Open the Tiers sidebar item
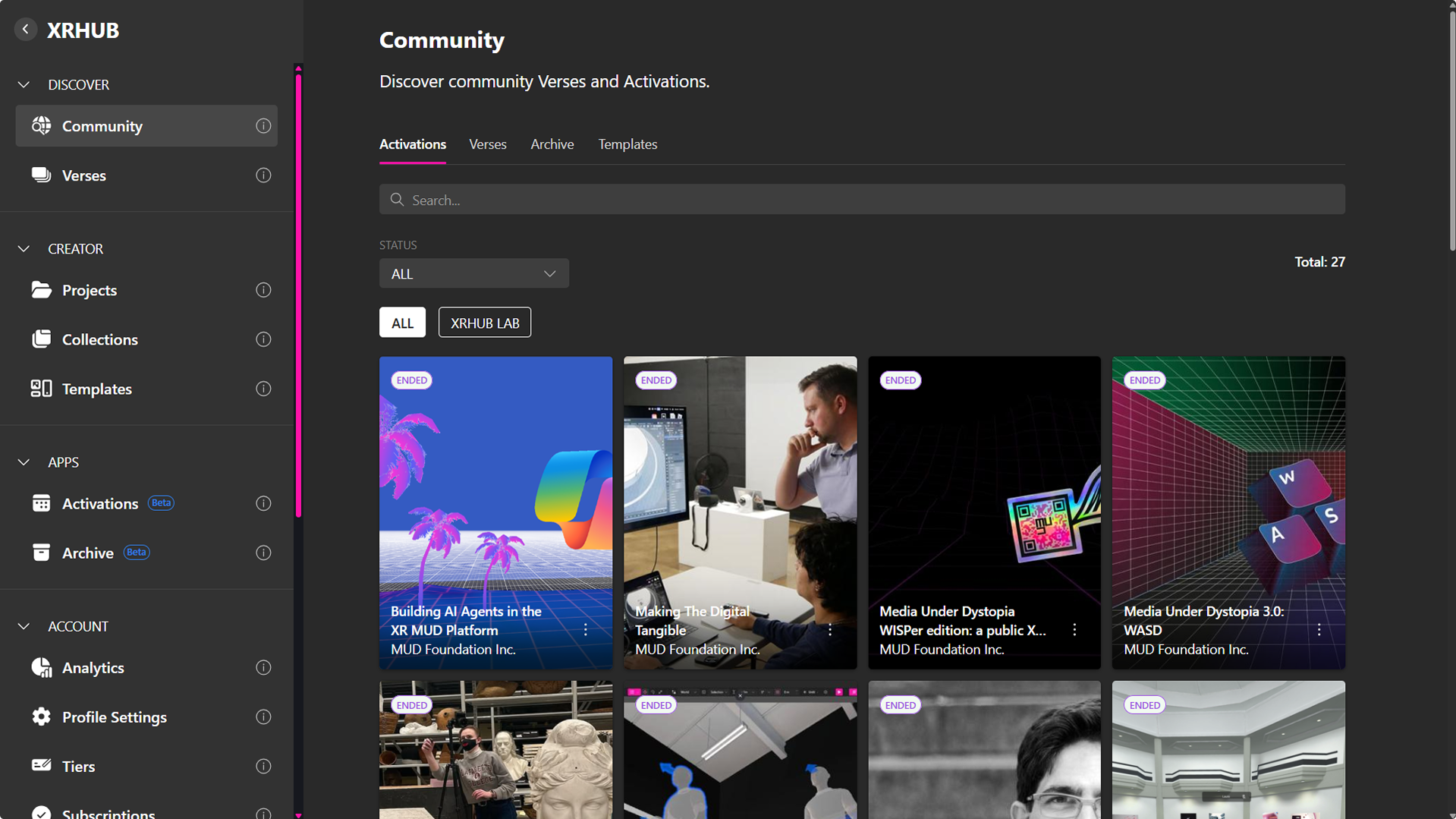Viewport: 1456px width, 819px height. 78,766
